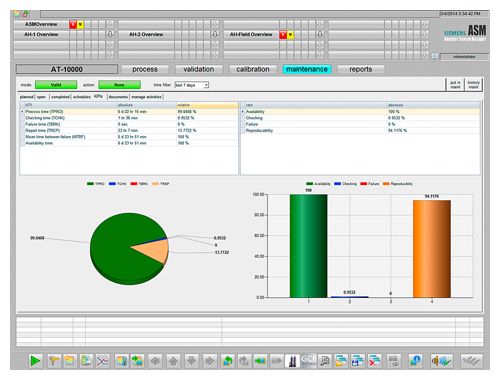Click the AH-2 Overview button

pyautogui.click(x=146, y=34)
